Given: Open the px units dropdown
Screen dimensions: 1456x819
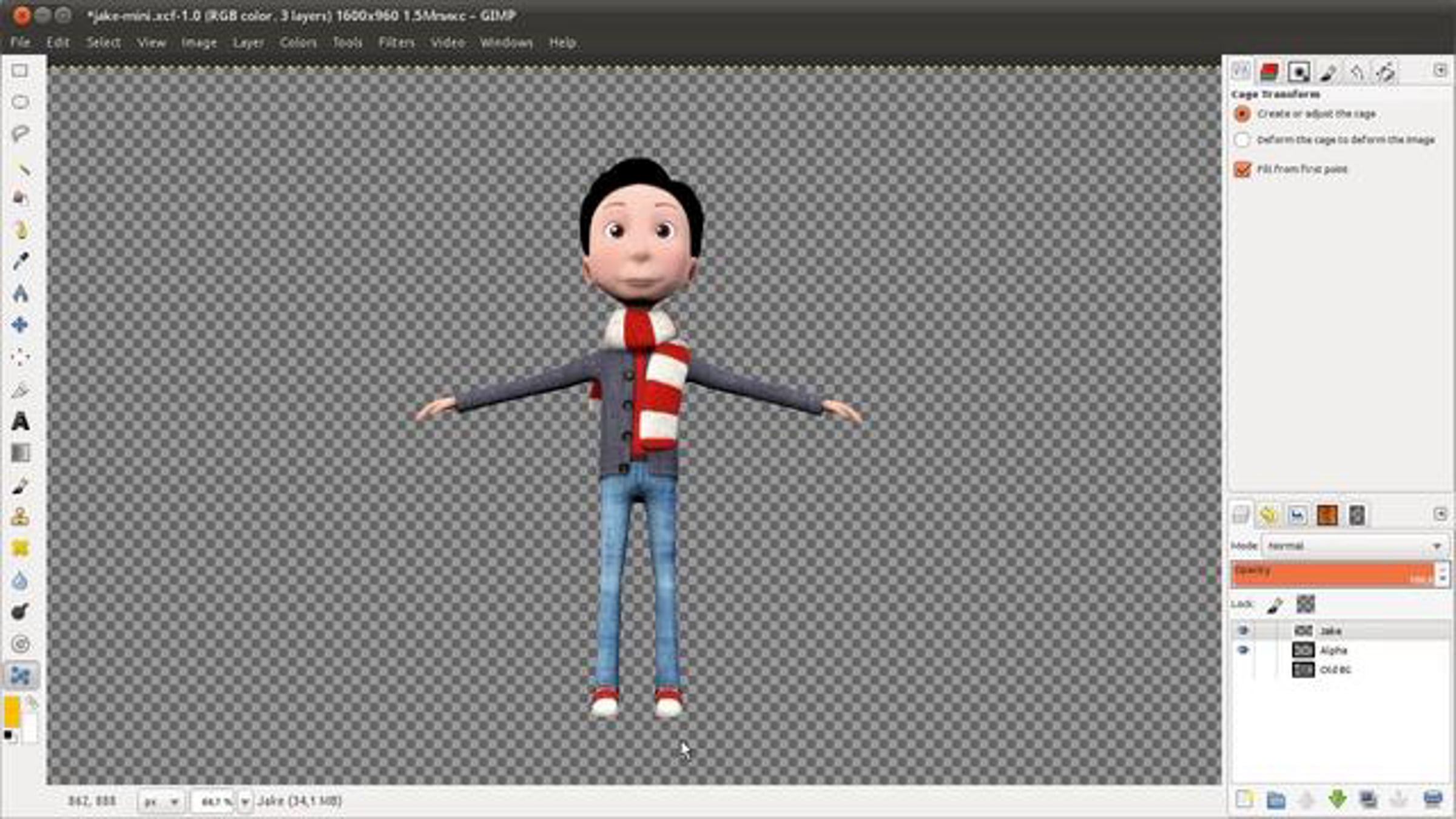Looking at the screenshot, I should (x=161, y=802).
